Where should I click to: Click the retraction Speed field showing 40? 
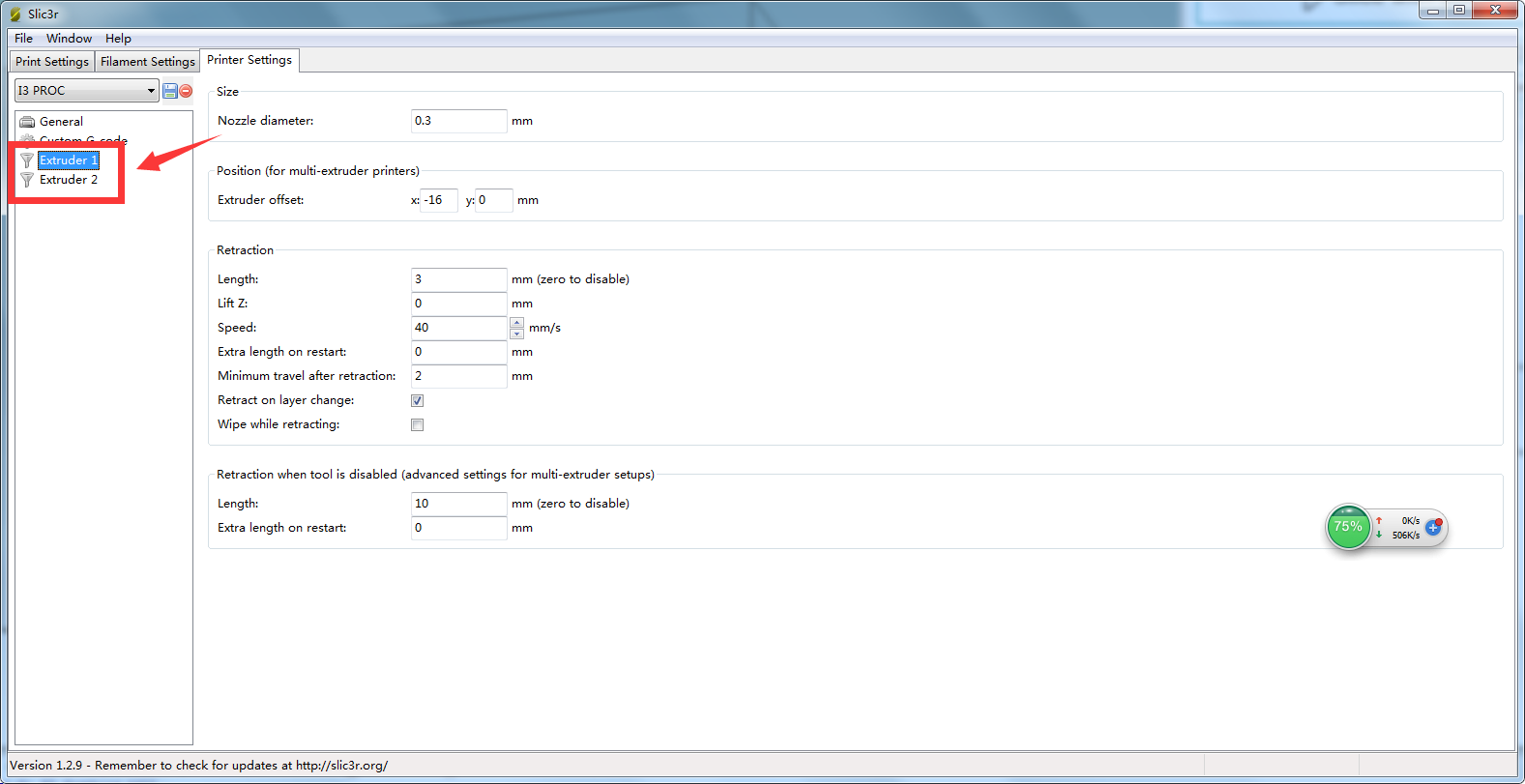coord(458,328)
